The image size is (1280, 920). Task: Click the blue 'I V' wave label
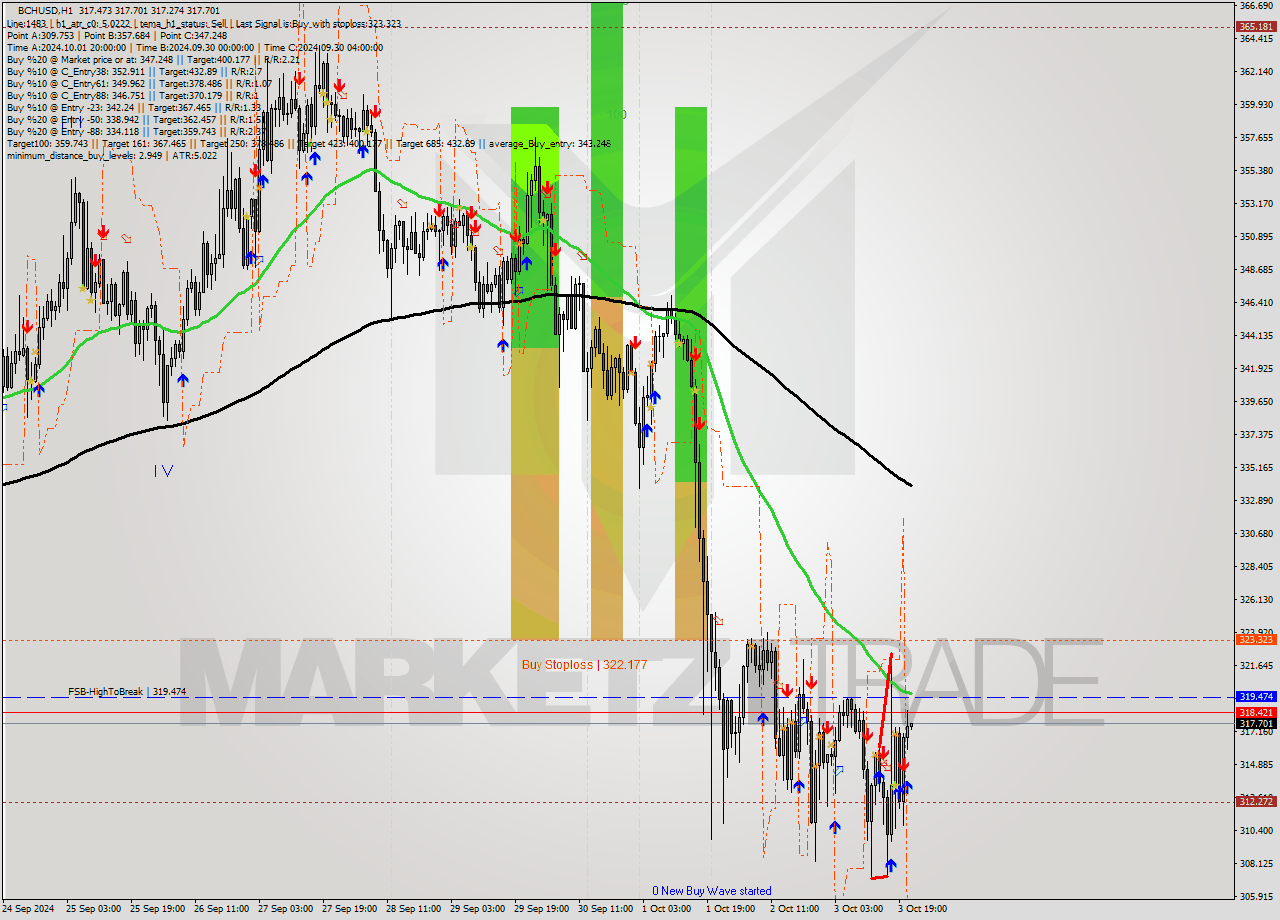[164, 471]
